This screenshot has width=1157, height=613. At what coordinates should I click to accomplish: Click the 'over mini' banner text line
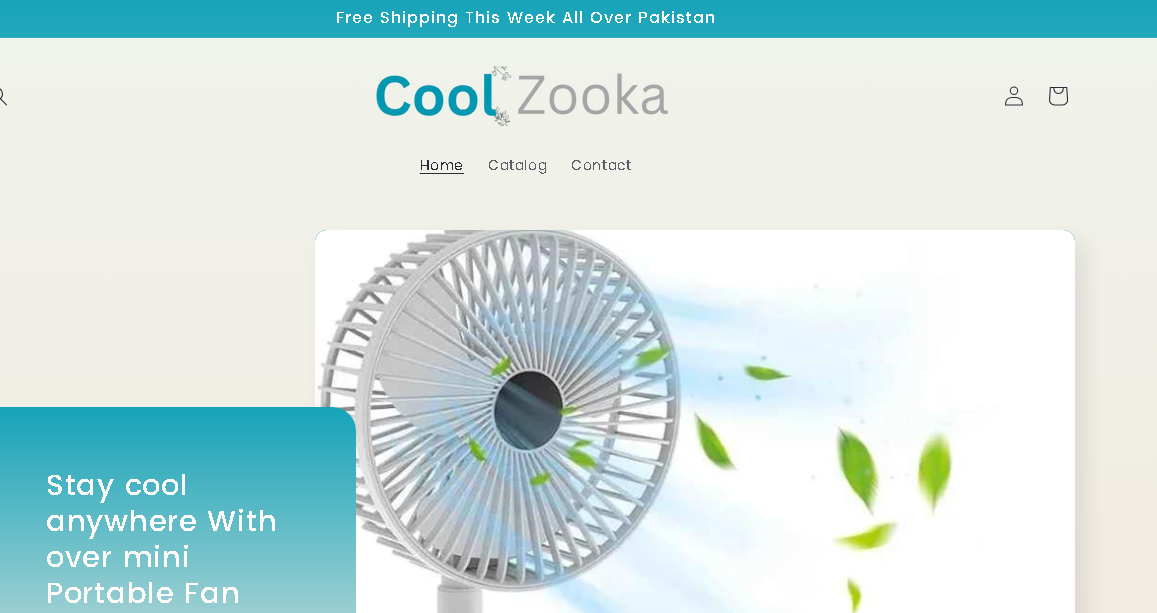click(118, 557)
